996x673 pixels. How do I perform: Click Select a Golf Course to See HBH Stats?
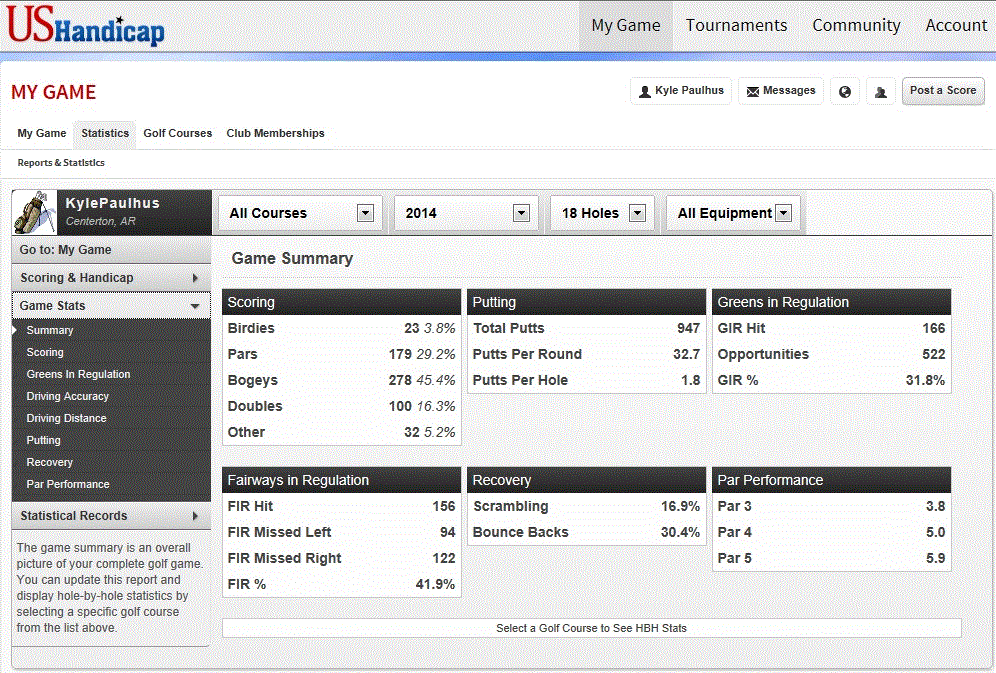click(x=591, y=628)
